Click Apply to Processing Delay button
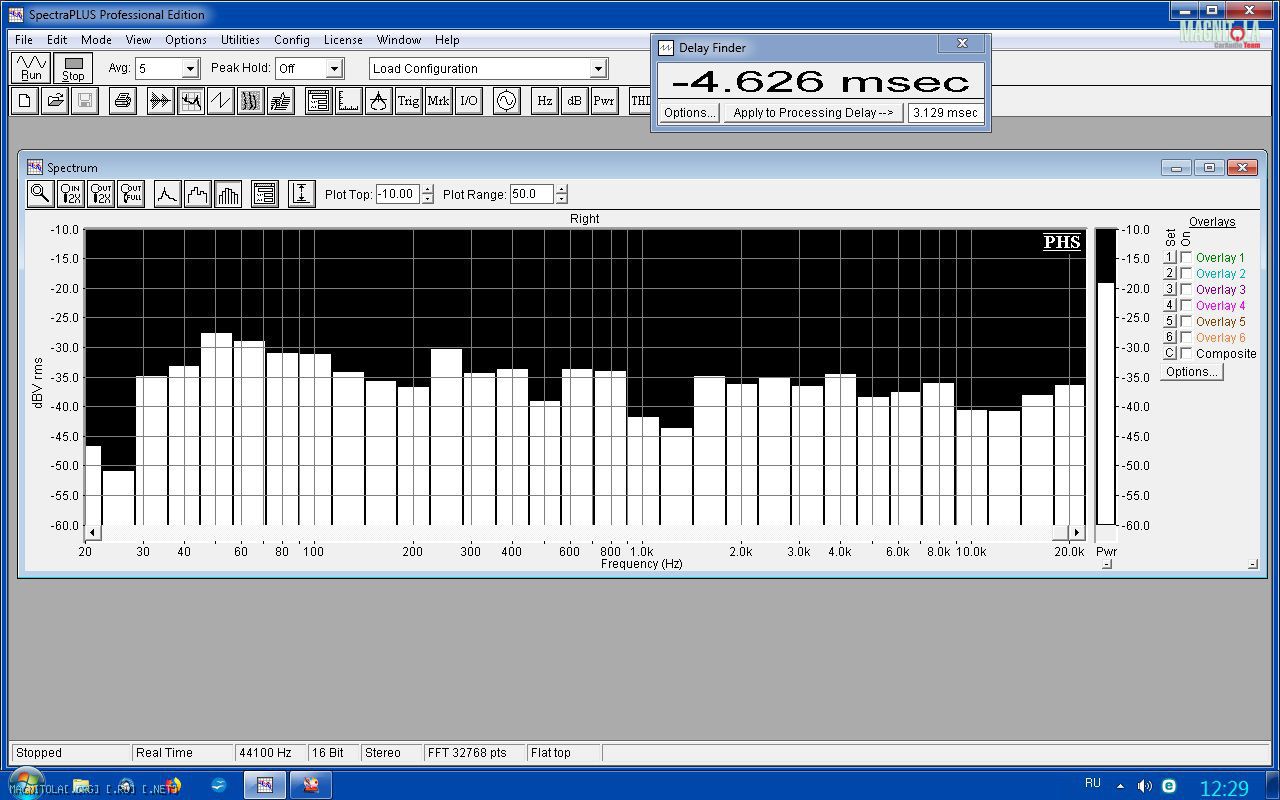This screenshot has width=1280, height=800. point(812,113)
